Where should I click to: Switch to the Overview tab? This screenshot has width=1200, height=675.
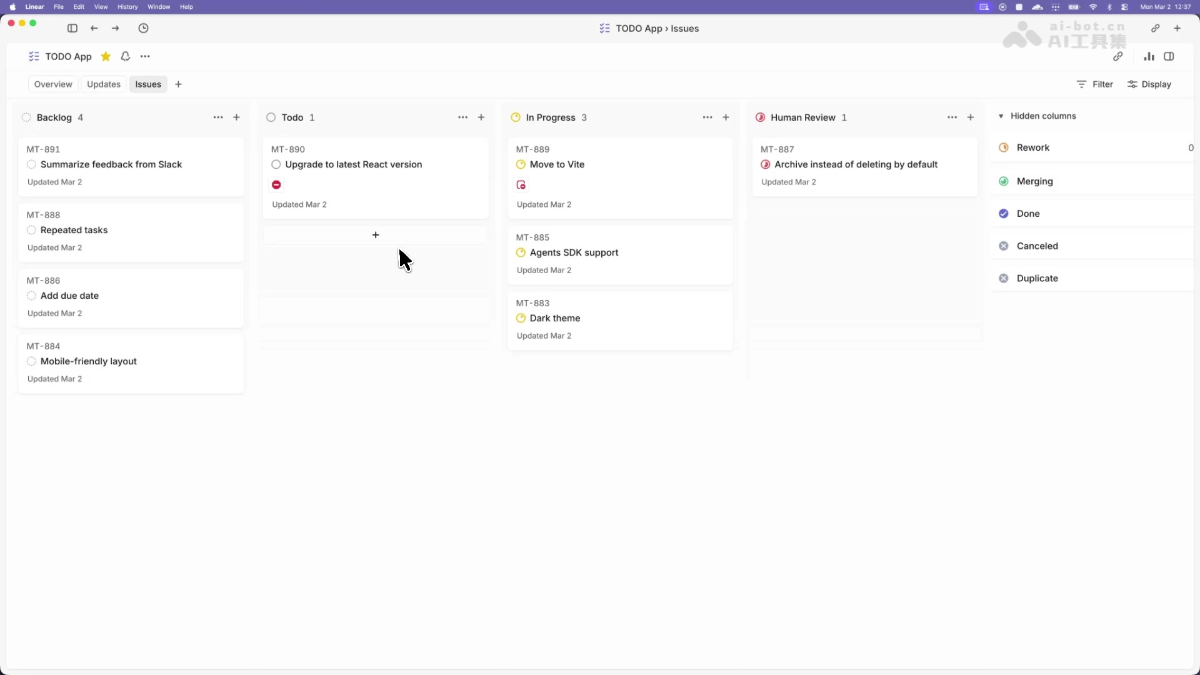[53, 84]
